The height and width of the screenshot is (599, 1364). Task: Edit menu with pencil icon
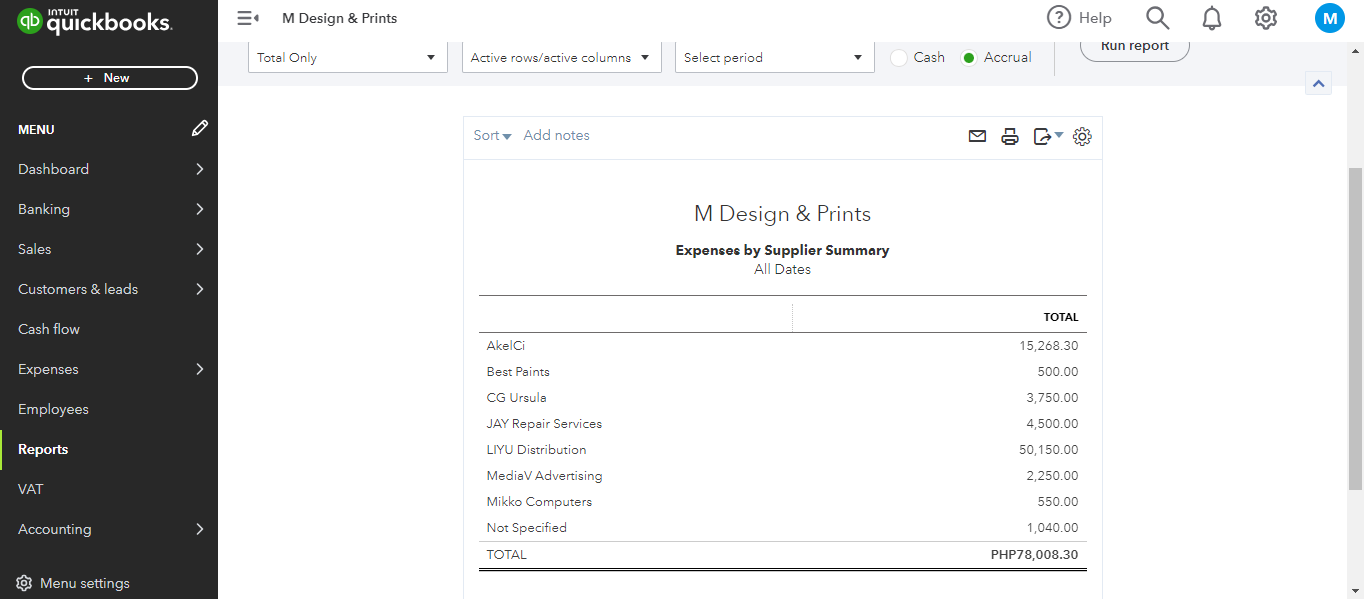[200, 129]
